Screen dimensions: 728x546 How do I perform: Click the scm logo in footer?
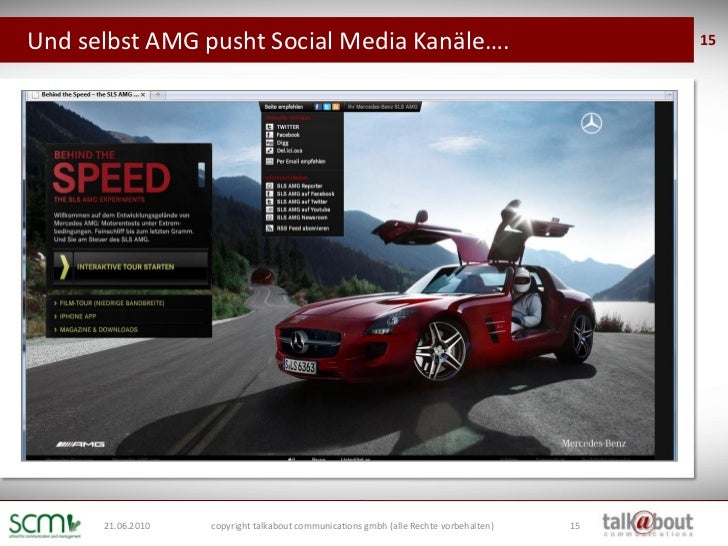click(45, 525)
